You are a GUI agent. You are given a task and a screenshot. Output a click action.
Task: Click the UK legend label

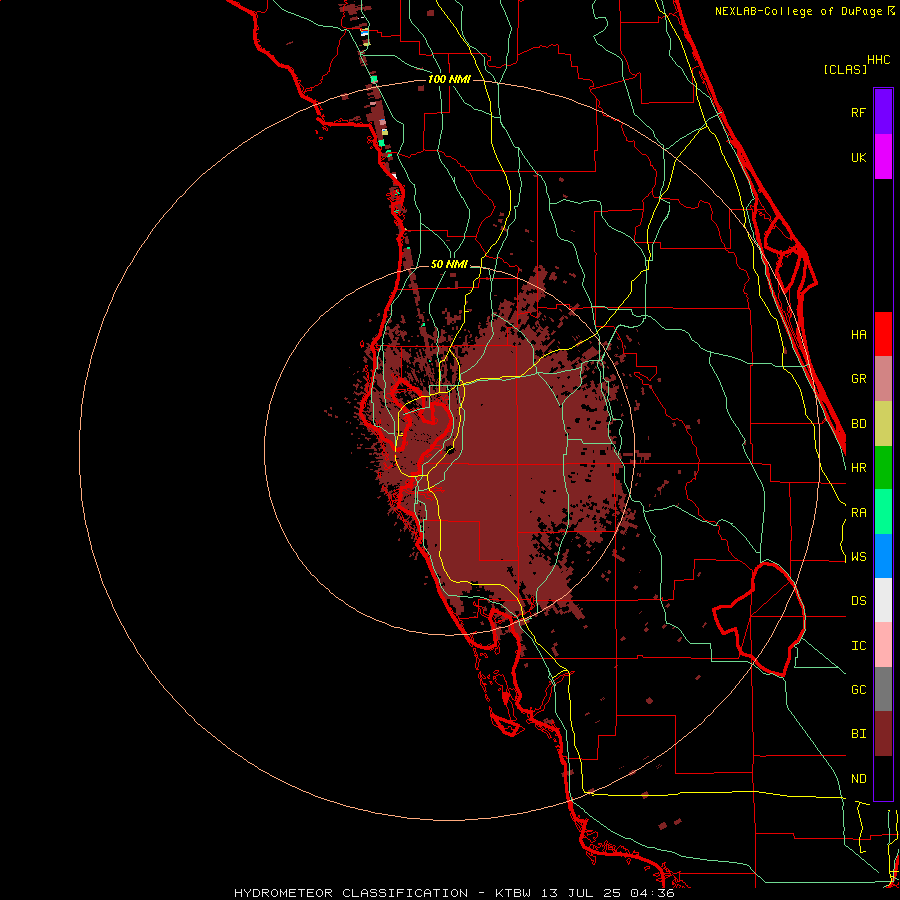859,157
